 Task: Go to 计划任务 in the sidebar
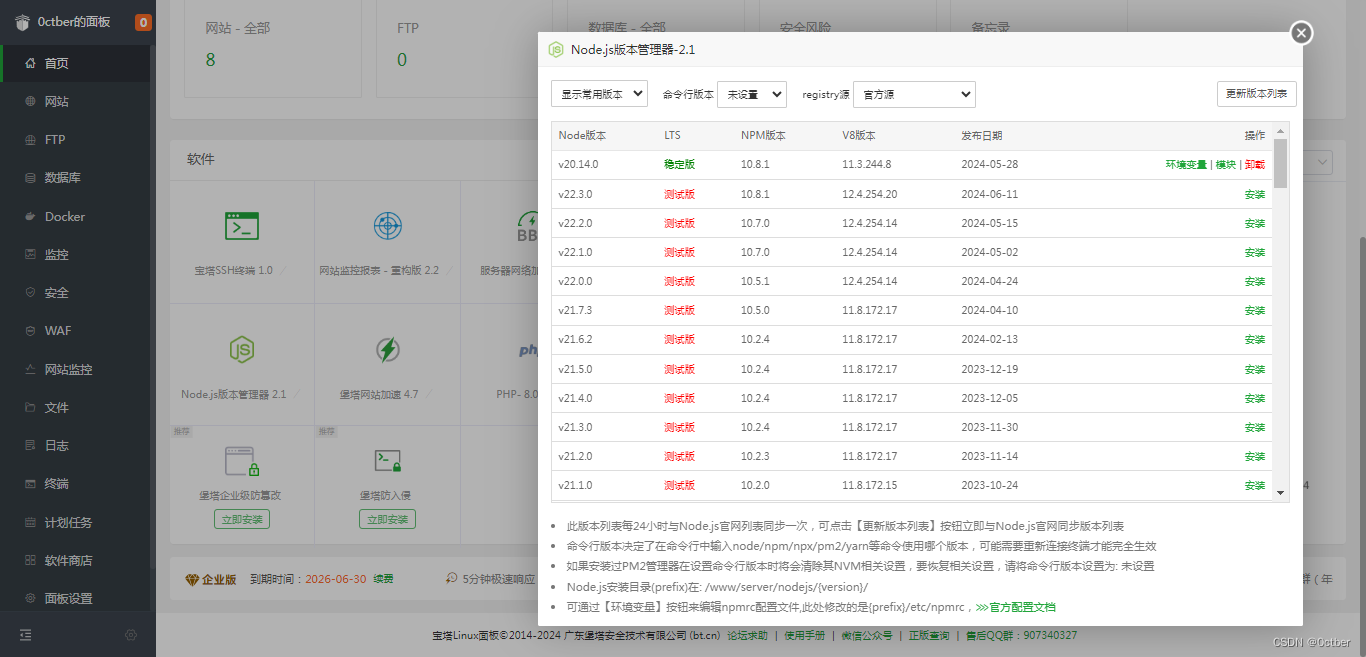tap(69, 523)
